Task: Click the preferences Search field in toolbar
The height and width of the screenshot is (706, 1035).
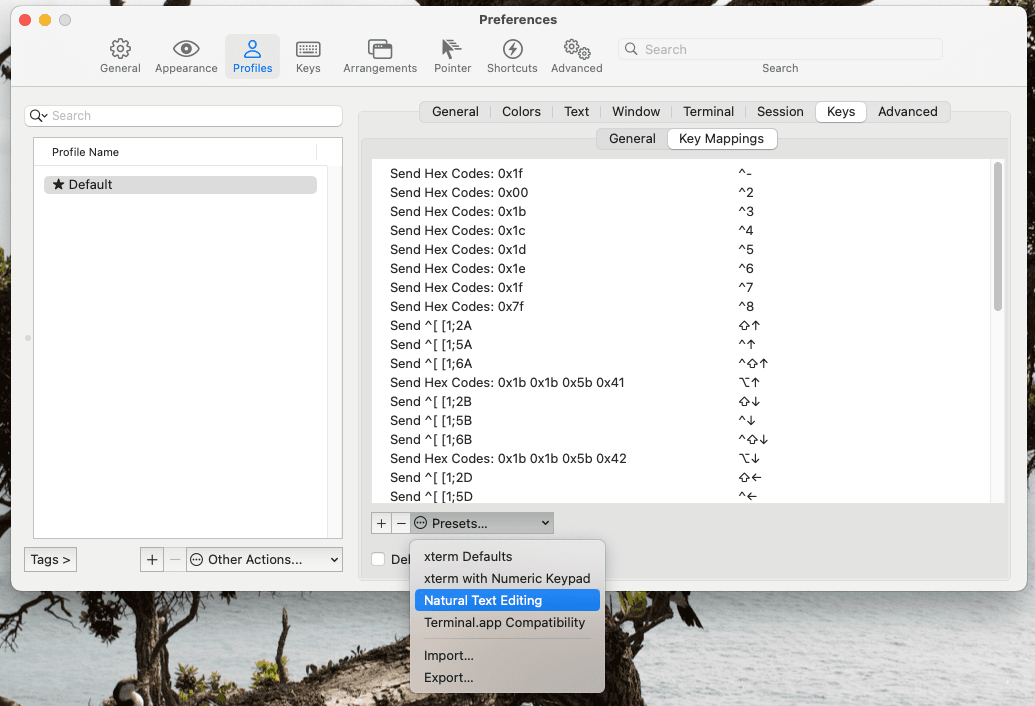Action: [x=780, y=49]
